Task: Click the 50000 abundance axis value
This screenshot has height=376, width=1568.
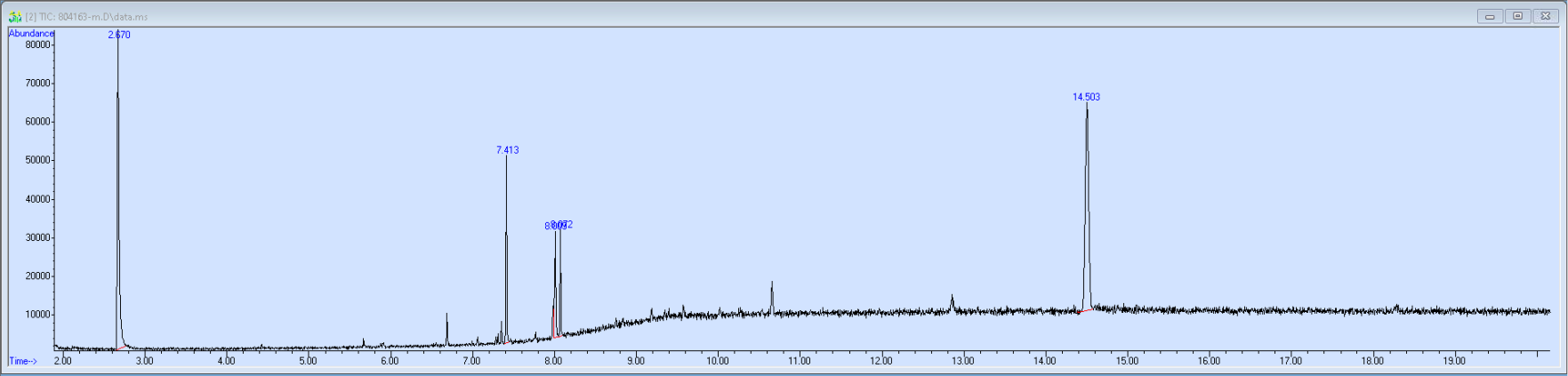Action: click(x=37, y=160)
